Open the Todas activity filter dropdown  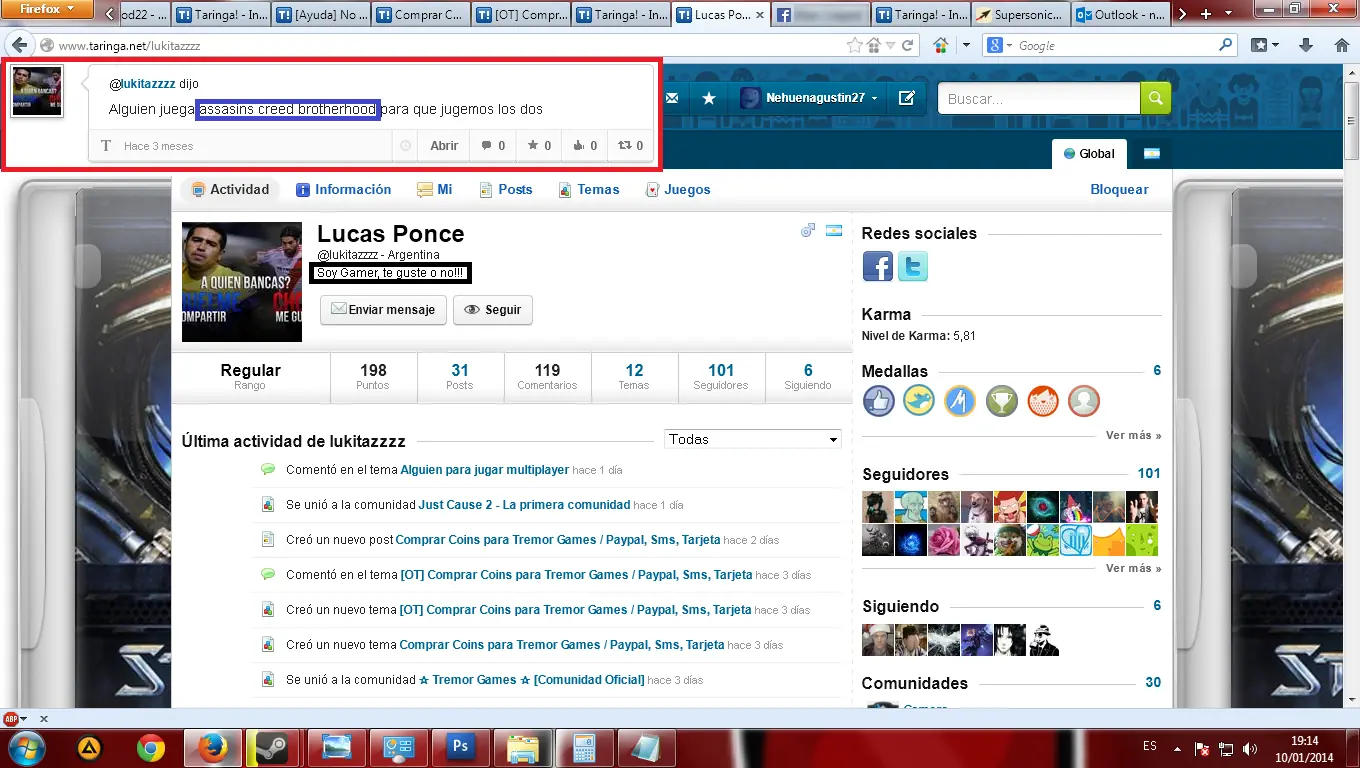click(x=753, y=439)
